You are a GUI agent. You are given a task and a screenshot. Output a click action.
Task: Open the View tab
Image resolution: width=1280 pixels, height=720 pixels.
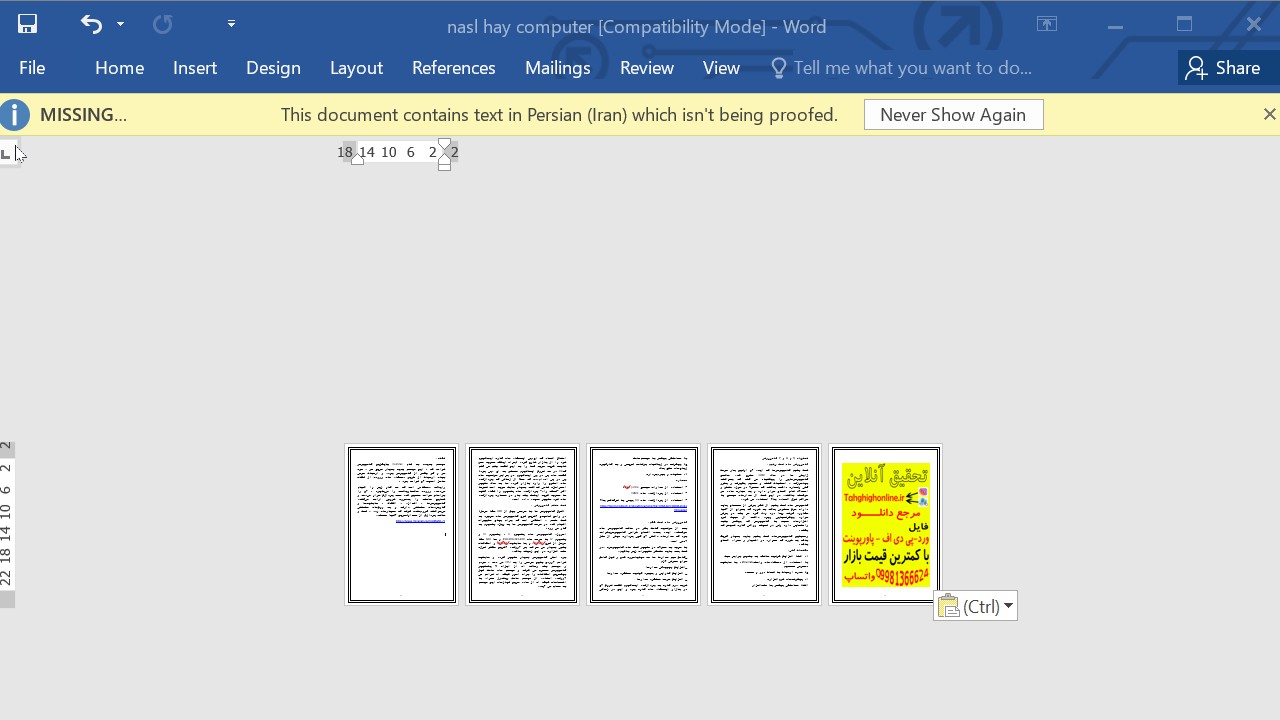[x=721, y=68]
